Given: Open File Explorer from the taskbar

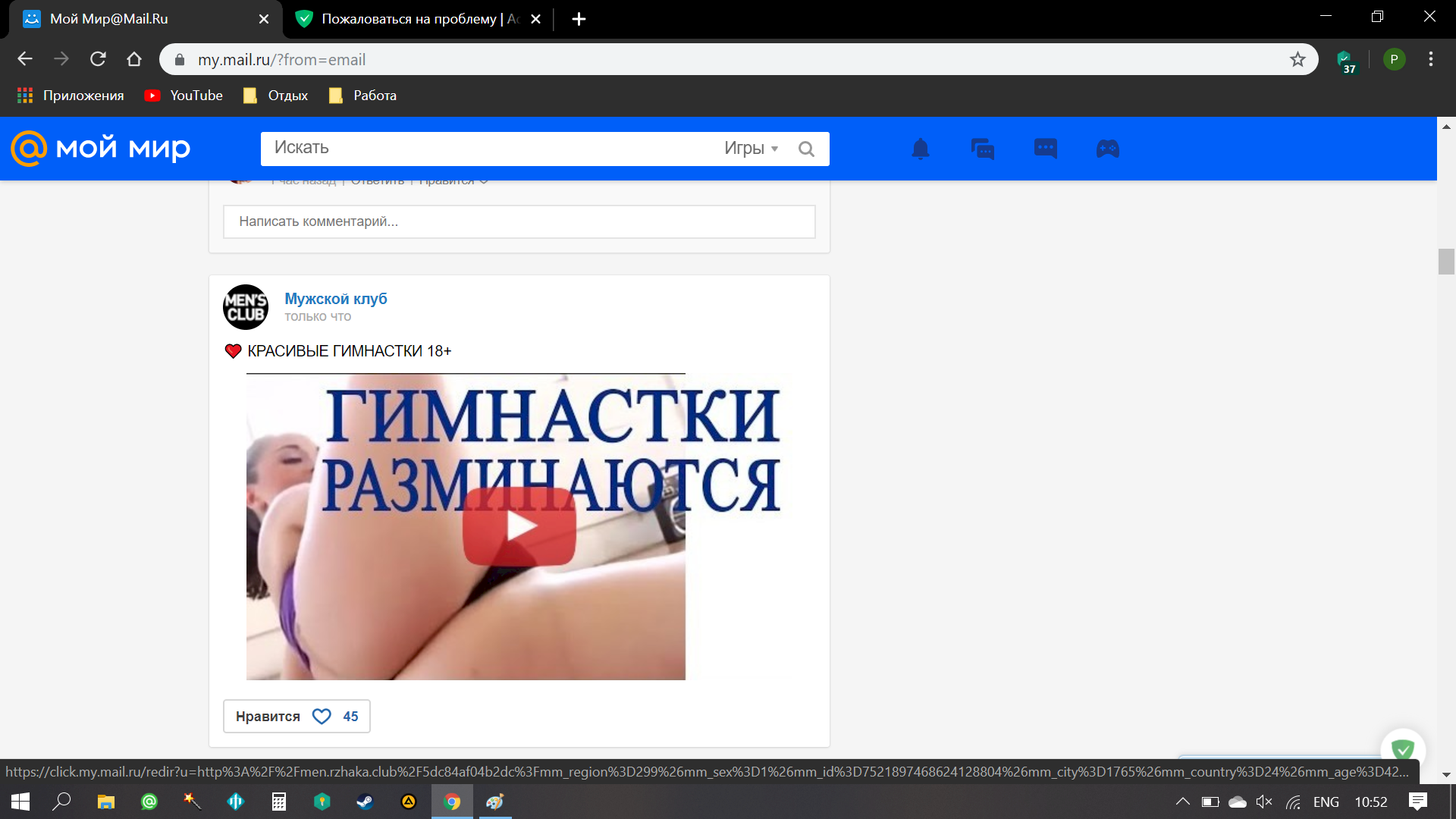Looking at the screenshot, I should [106, 802].
